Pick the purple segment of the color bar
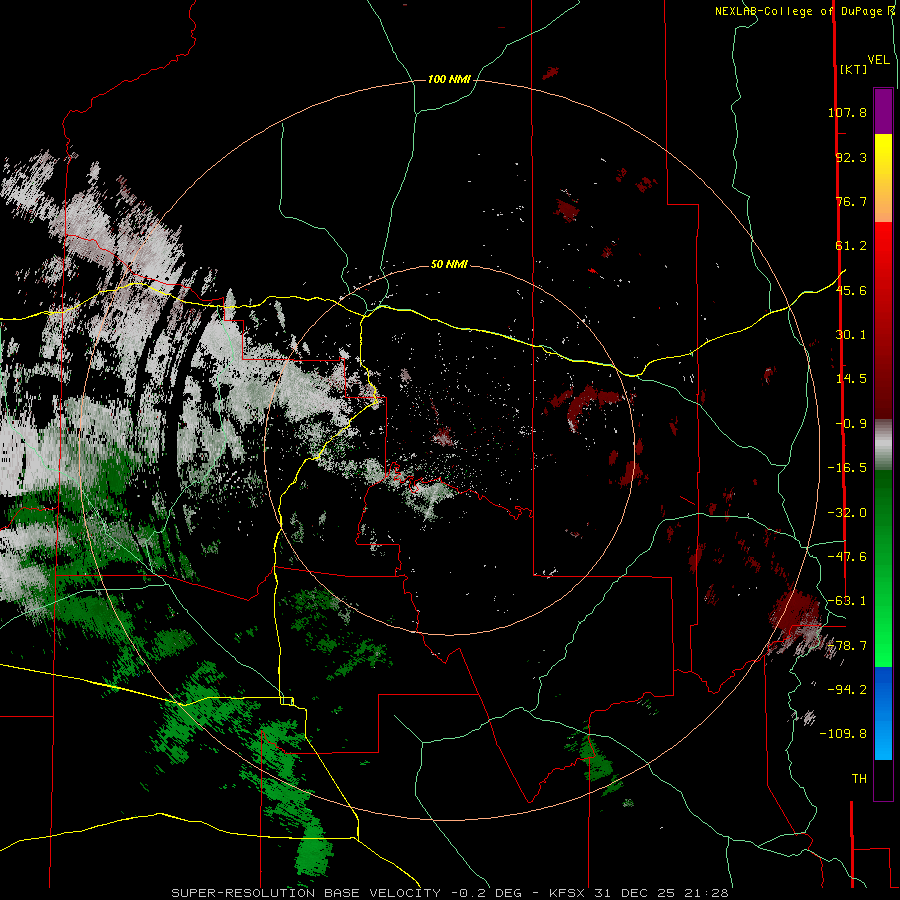The height and width of the screenshot is (900, 900). 883,111
